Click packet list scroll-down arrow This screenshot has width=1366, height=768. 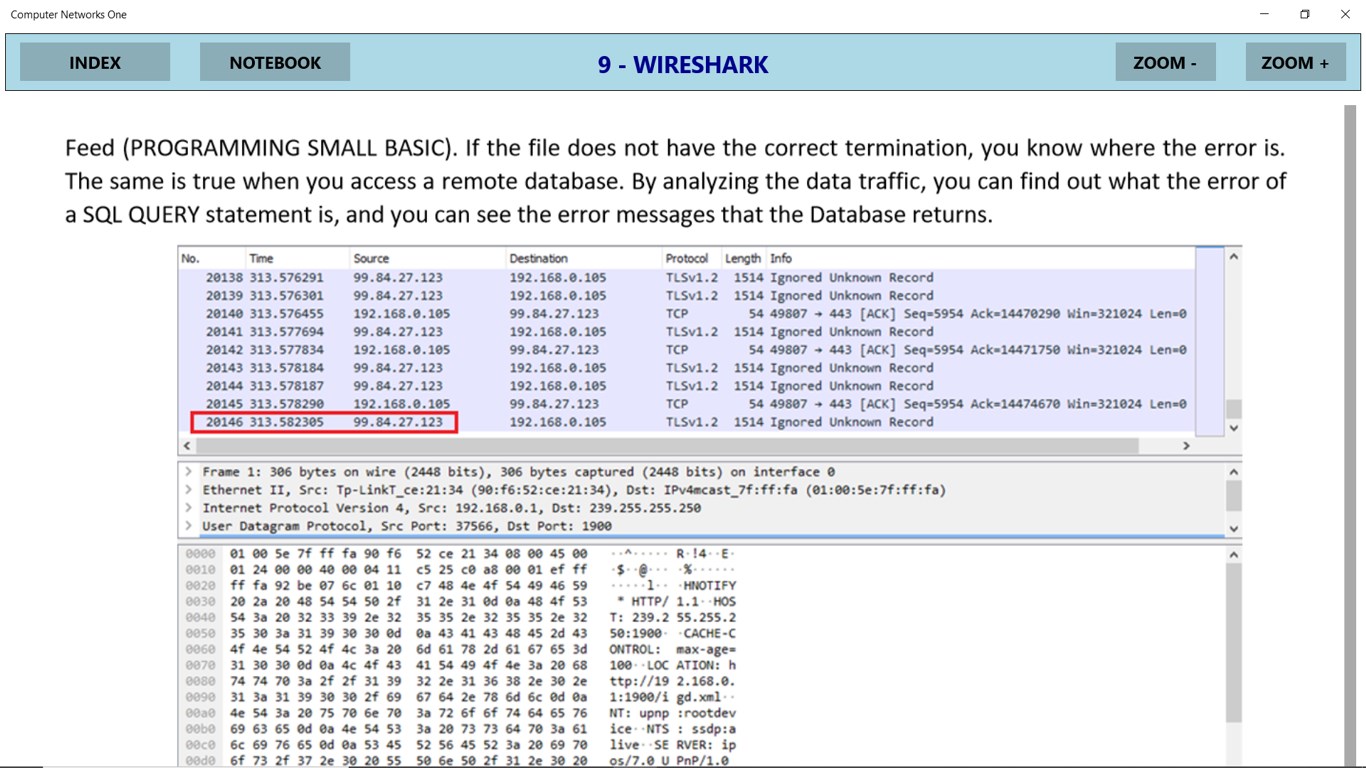(1234, 428)
